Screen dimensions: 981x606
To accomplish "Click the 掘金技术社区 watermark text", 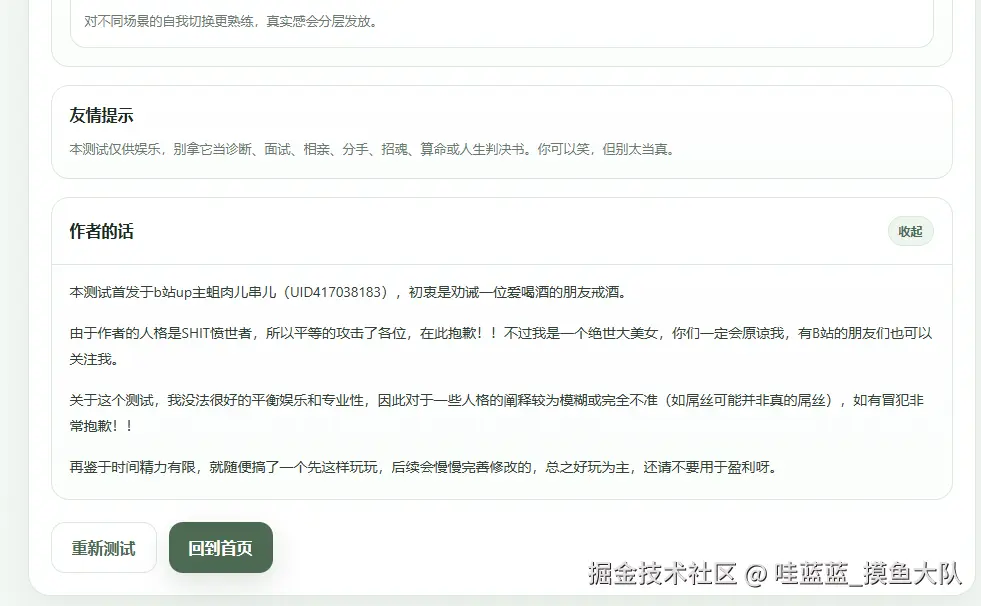I will 660,575.
